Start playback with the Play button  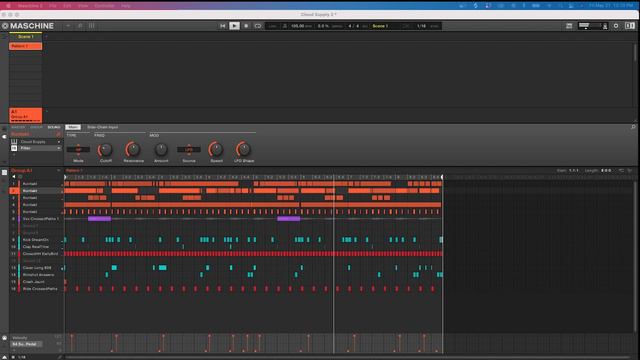pyautogui.click(x=234, y=26)
